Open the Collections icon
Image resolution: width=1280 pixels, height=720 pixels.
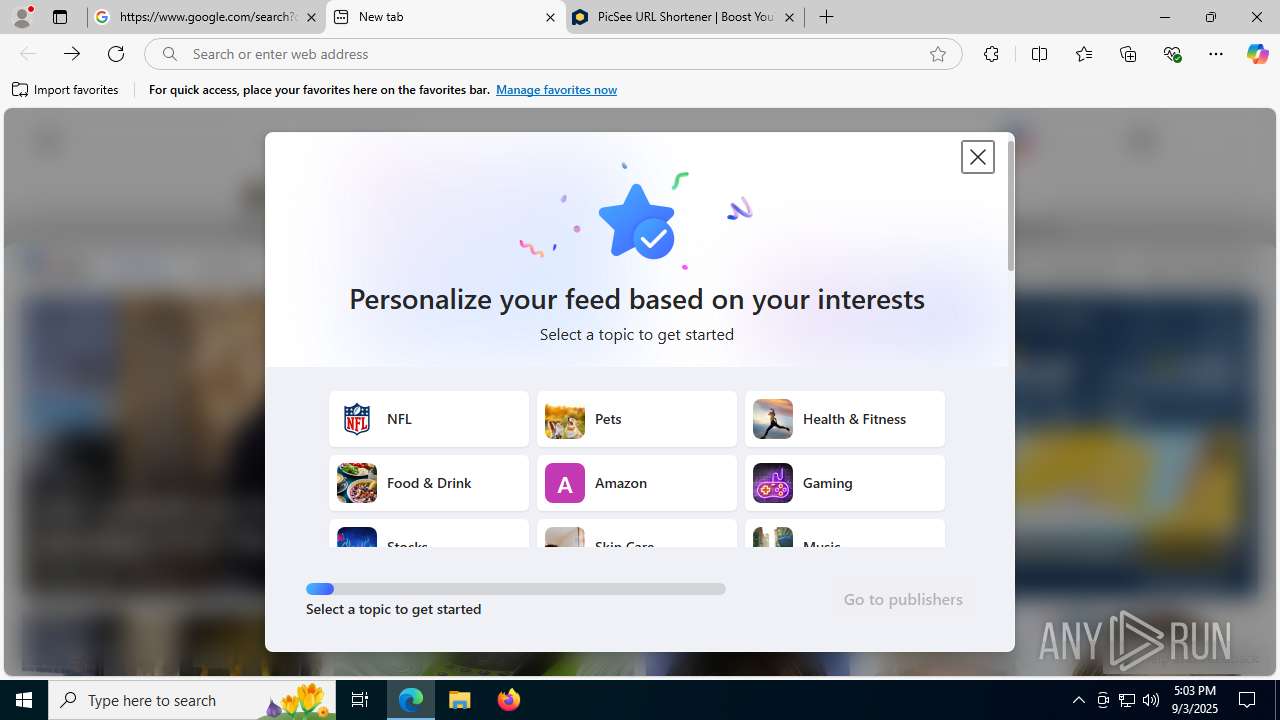tap(1128, 54)
